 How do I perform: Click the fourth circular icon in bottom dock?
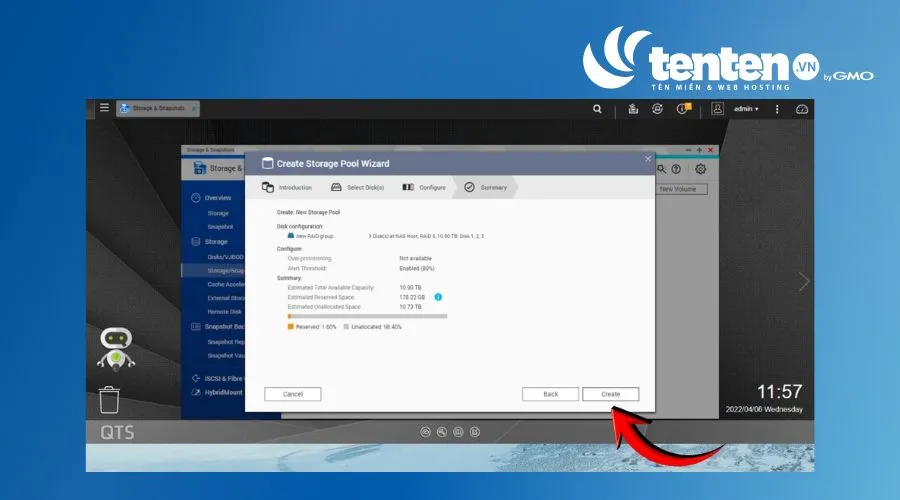475,432
